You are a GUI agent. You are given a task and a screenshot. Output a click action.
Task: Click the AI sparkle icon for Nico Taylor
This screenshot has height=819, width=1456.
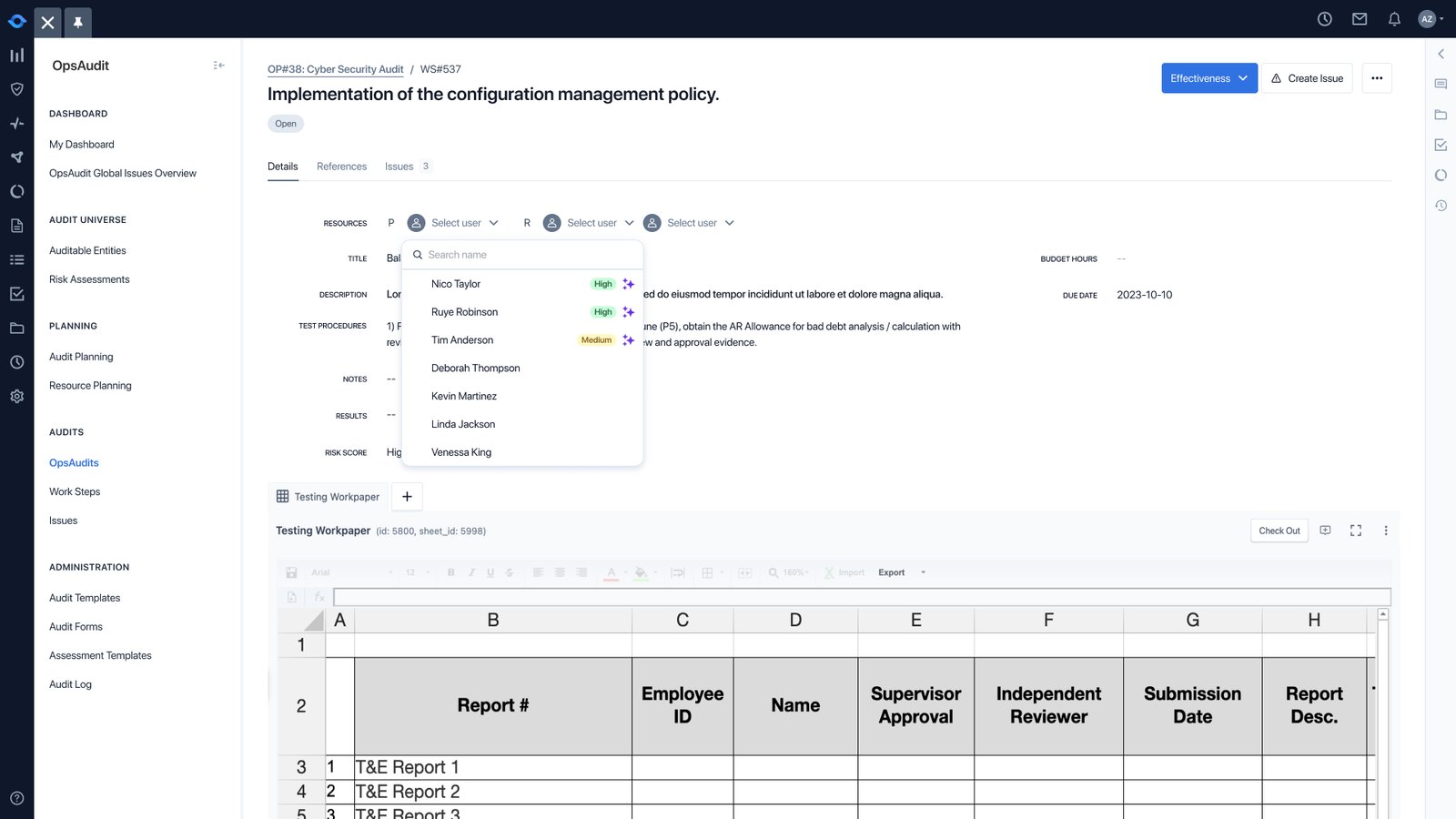(x=628, y=284)
